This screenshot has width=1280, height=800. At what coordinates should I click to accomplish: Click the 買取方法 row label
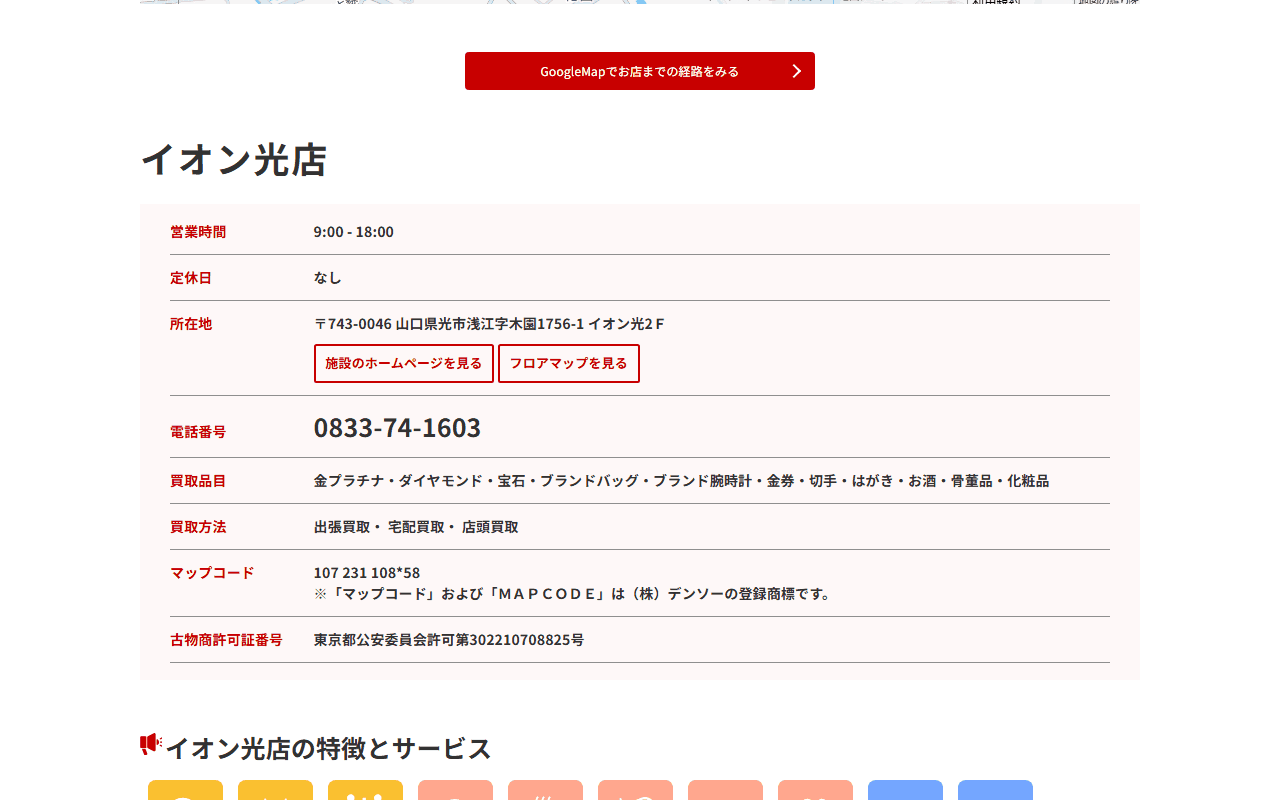coord(198,527)
